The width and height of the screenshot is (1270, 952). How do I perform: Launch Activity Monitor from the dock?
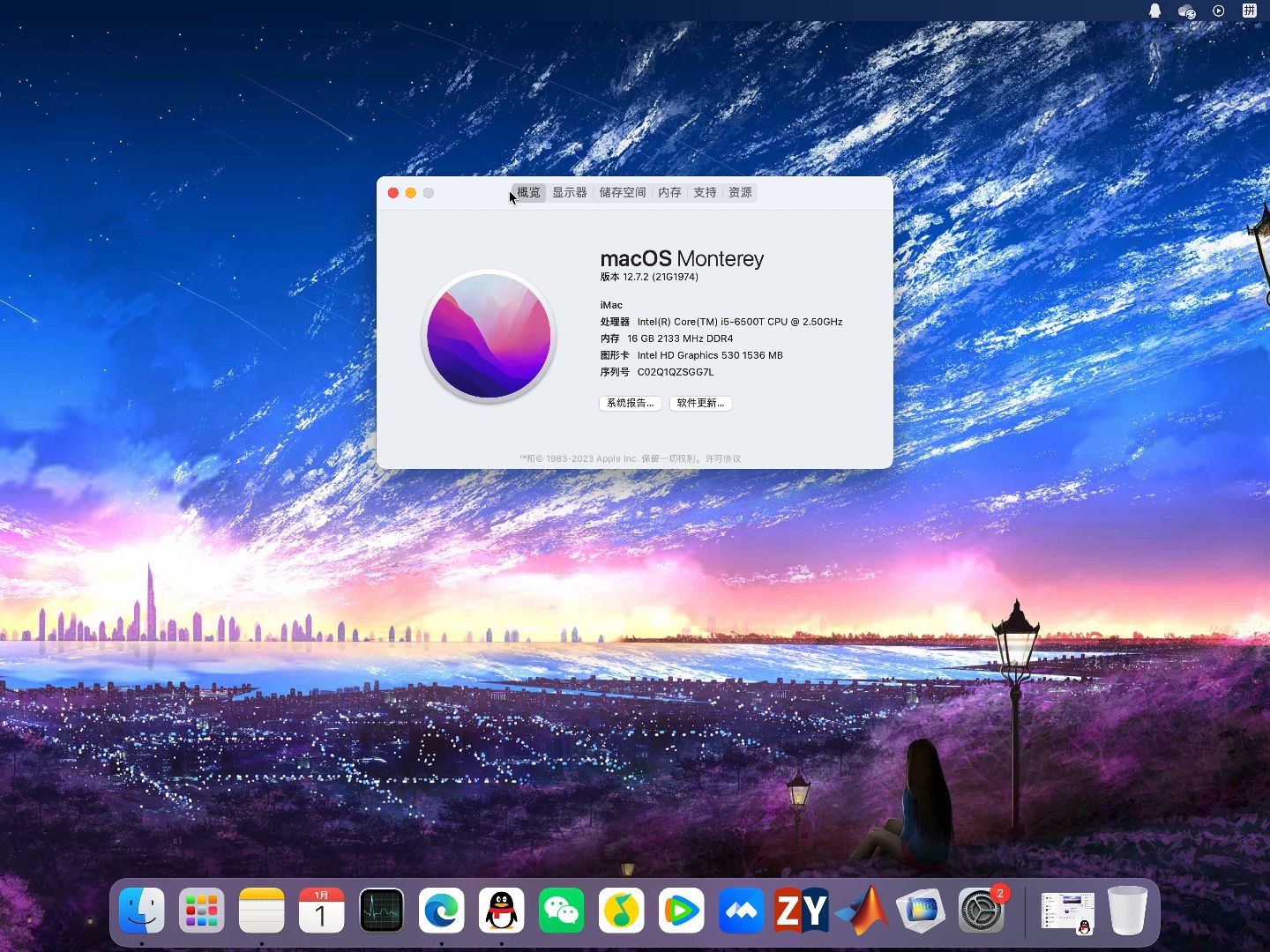tap(382, 911)
